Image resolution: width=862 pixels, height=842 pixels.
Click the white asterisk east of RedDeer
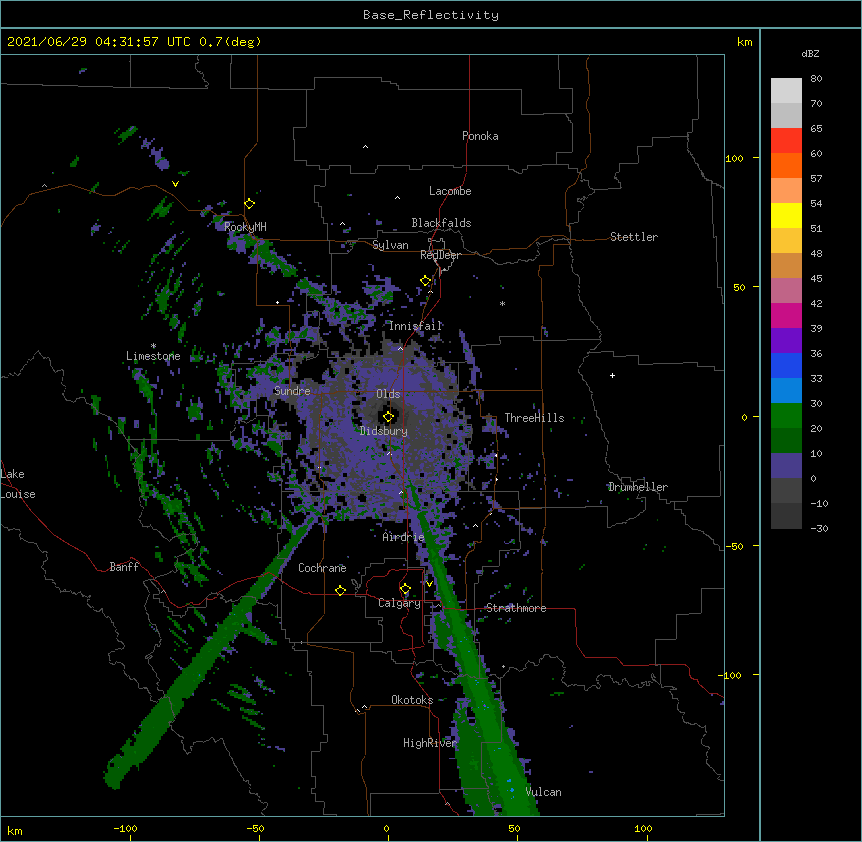pos(502,304)
